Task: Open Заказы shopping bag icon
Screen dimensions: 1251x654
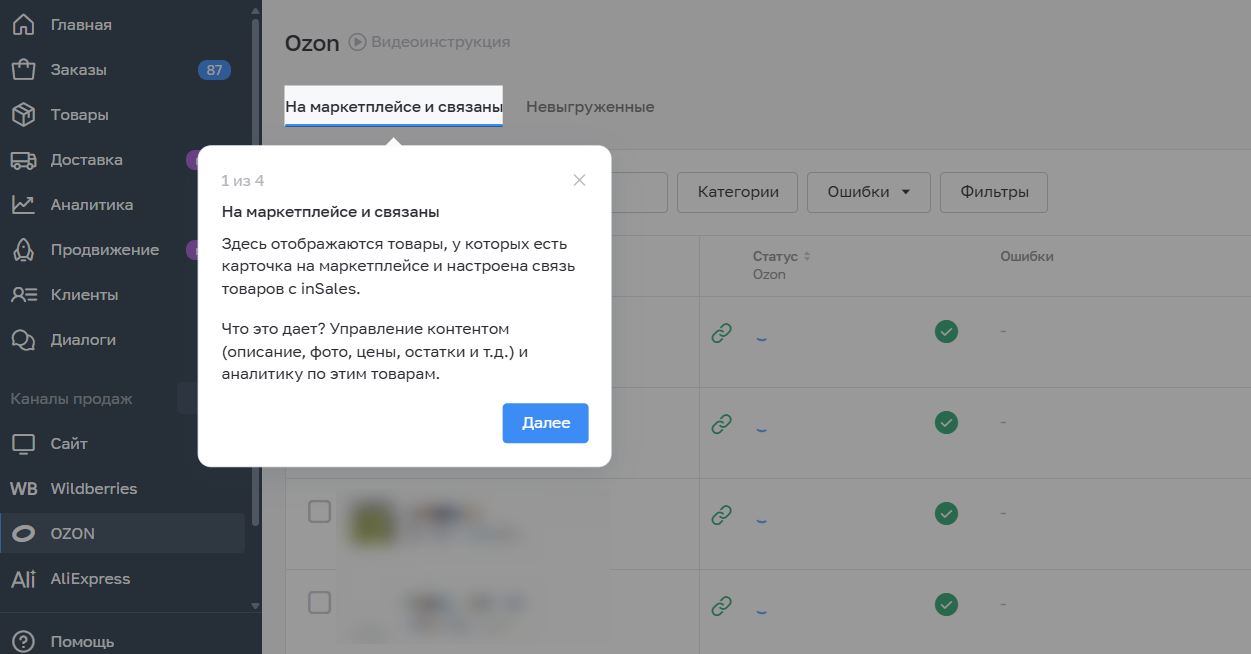Action: tap(23, 69)
